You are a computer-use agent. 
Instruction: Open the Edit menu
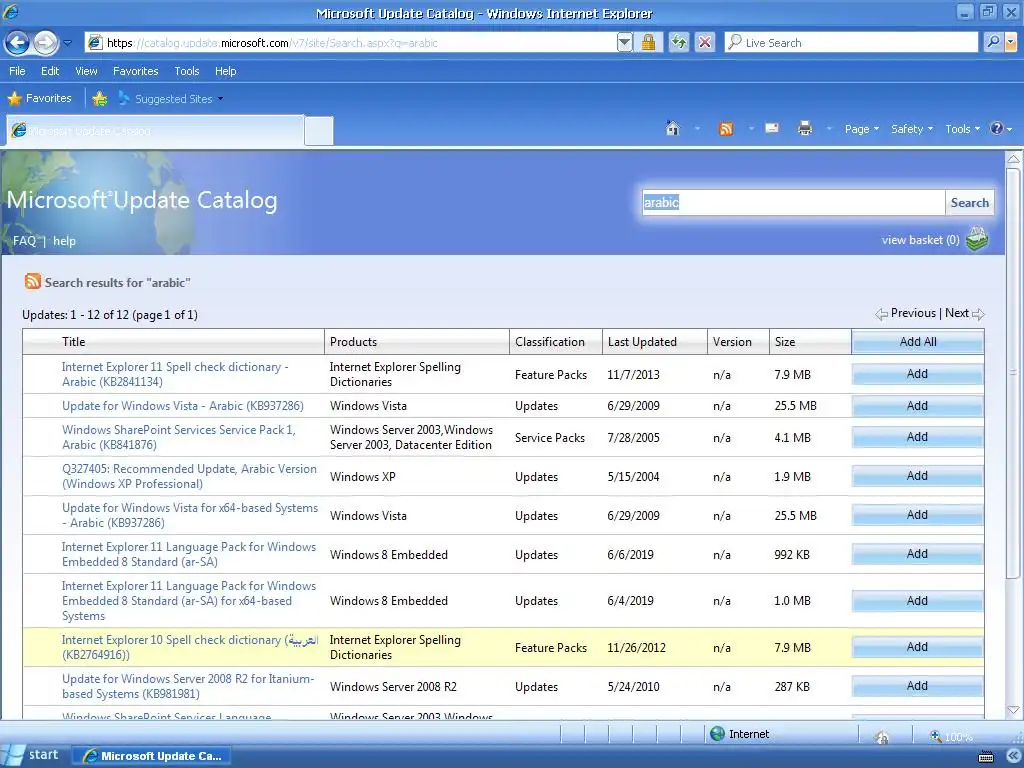tap(50, 71)
